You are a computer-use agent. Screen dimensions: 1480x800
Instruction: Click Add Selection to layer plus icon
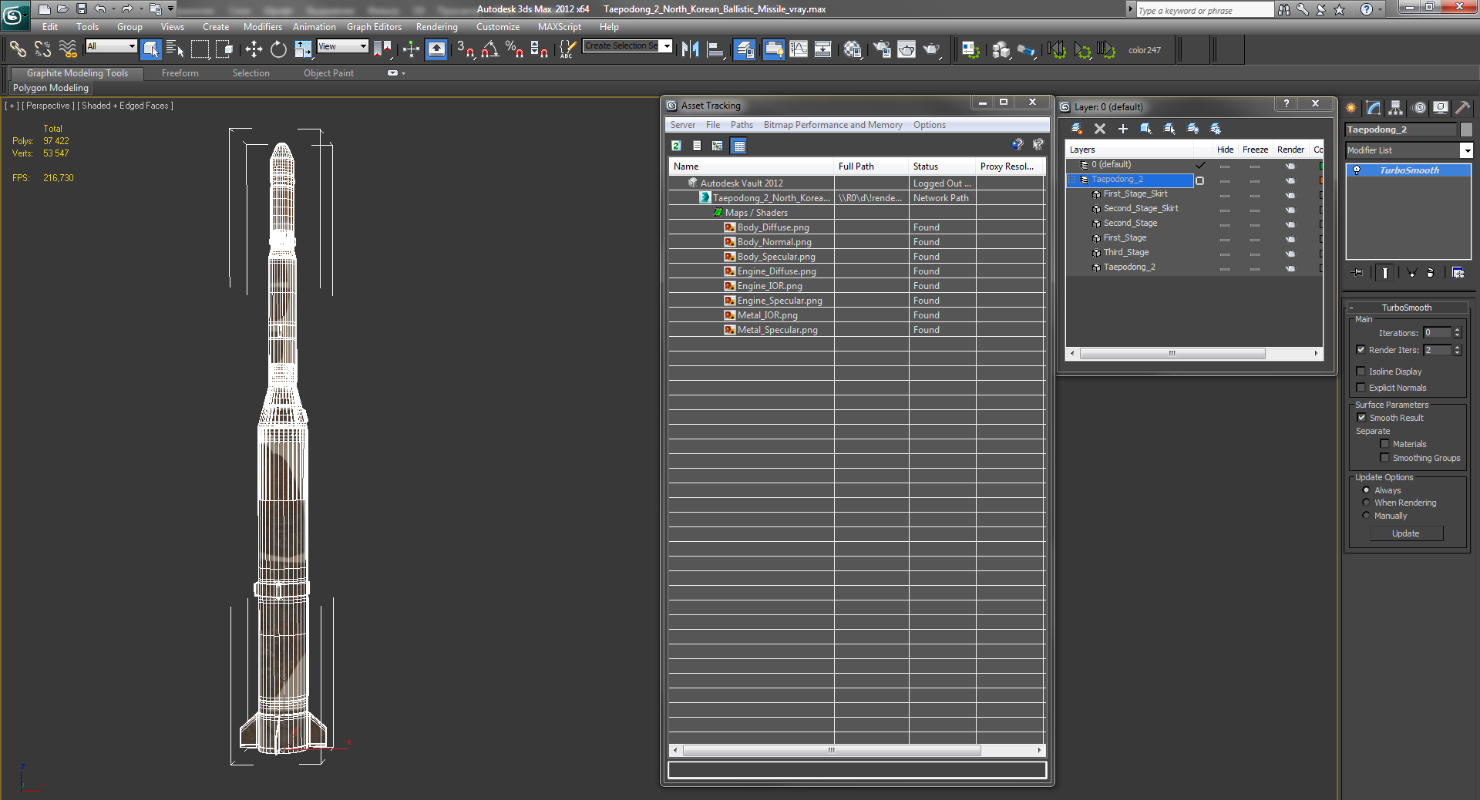point(1123,128)
